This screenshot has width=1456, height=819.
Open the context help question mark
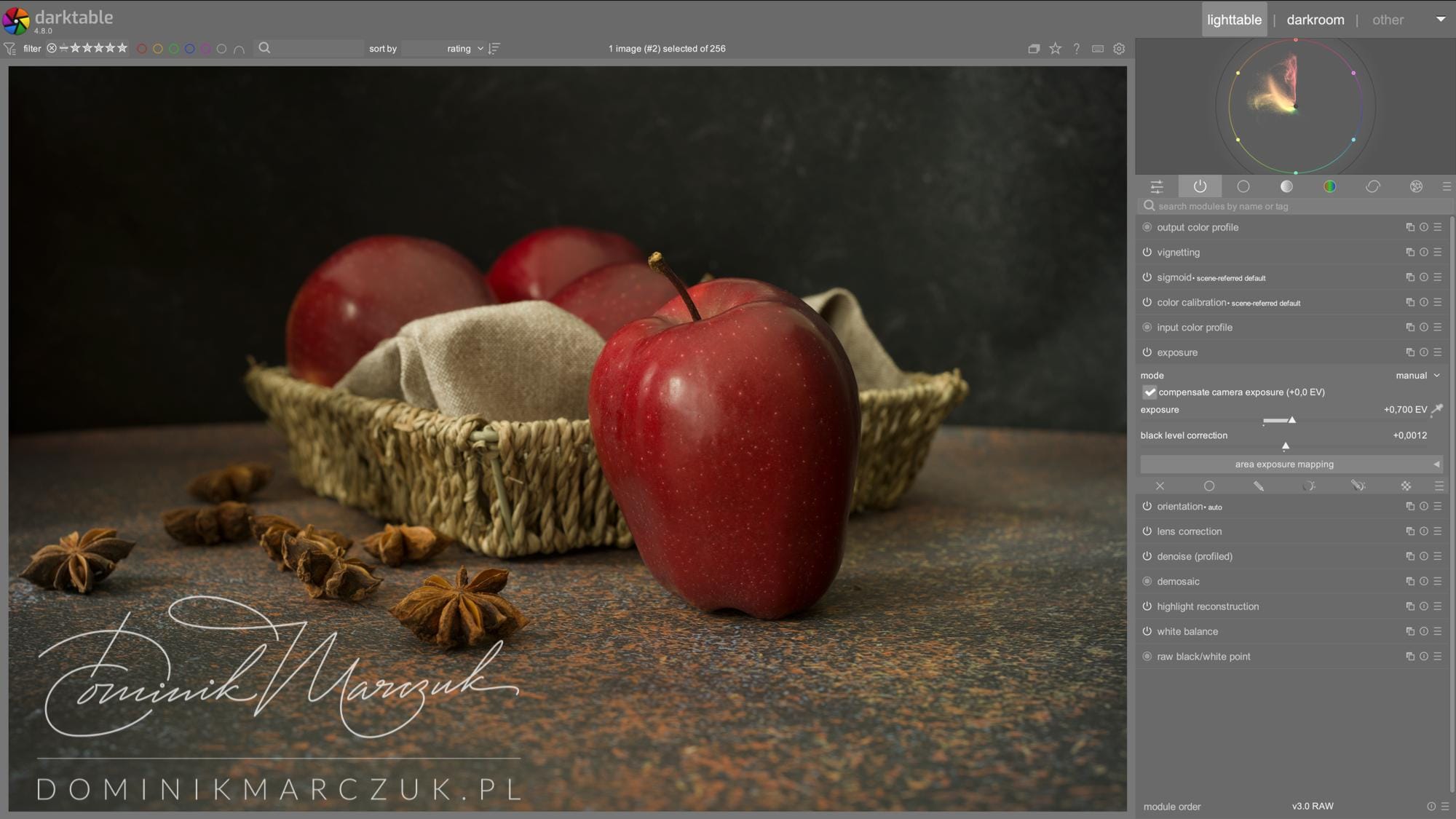pyautogui.click(x=1077, y=49)
